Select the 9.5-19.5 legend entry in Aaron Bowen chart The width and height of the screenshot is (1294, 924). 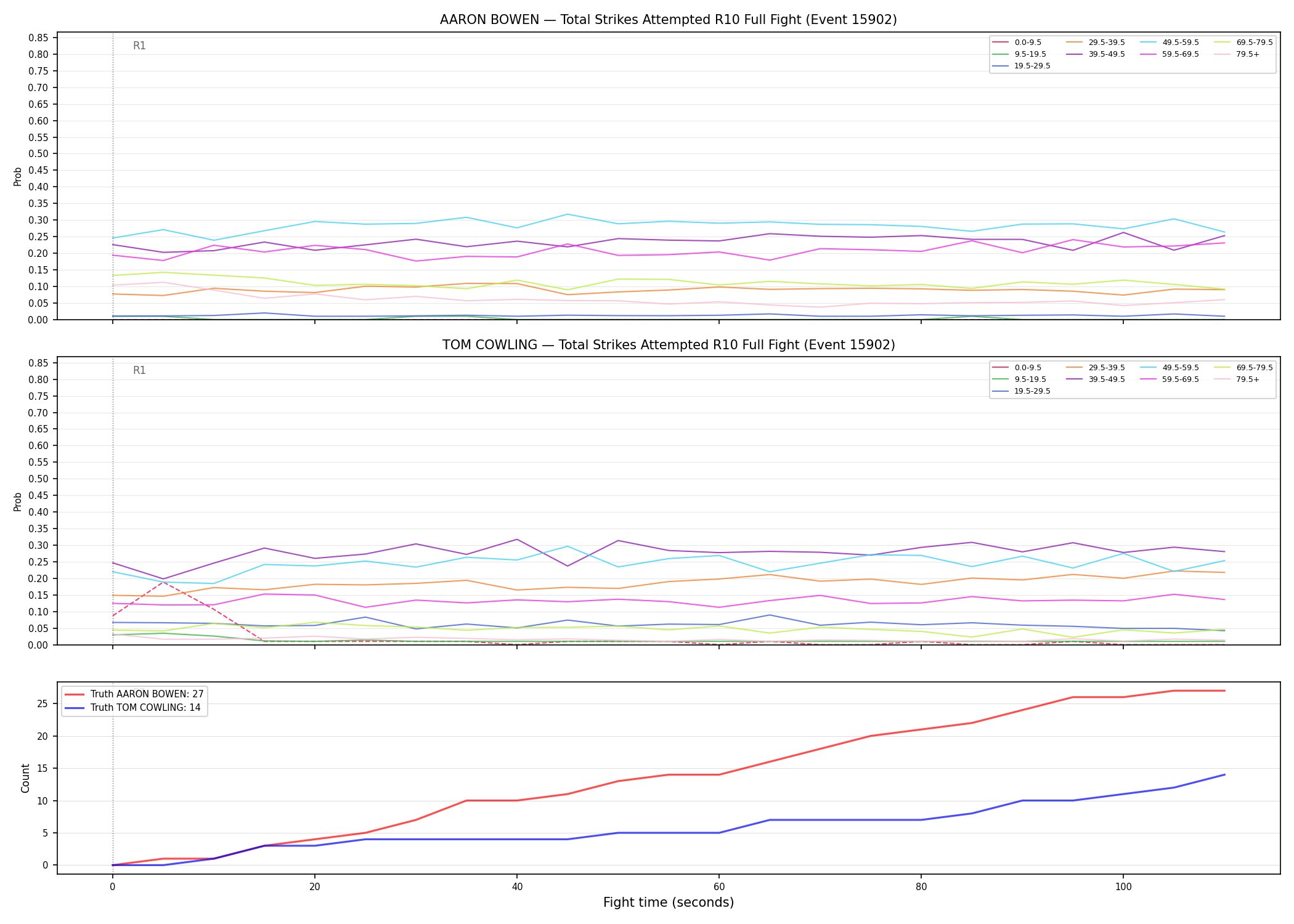(x=1019, y=54)
